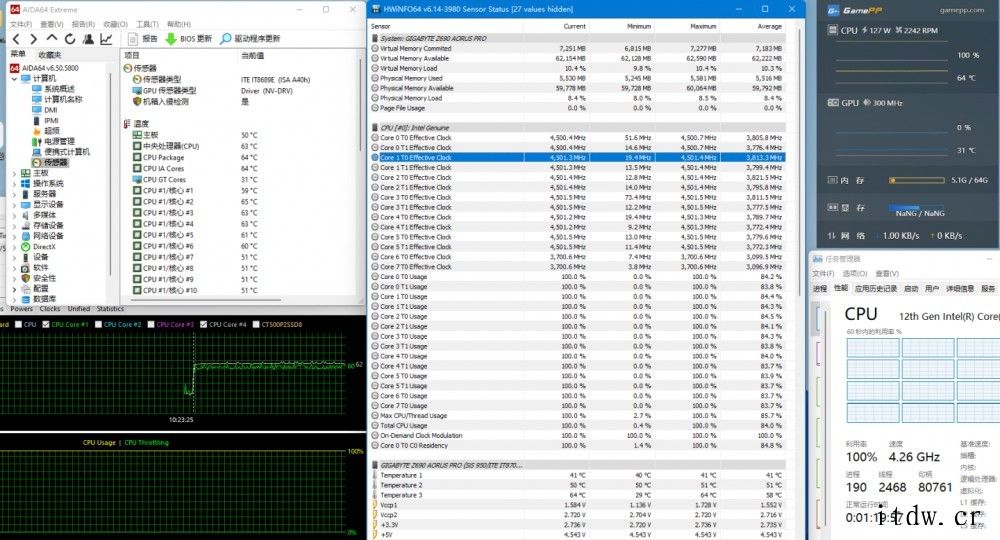The image size is (1000, 540).
Task: Open the 文件(F) menu in AIDA64
Action: pos(20,24)
